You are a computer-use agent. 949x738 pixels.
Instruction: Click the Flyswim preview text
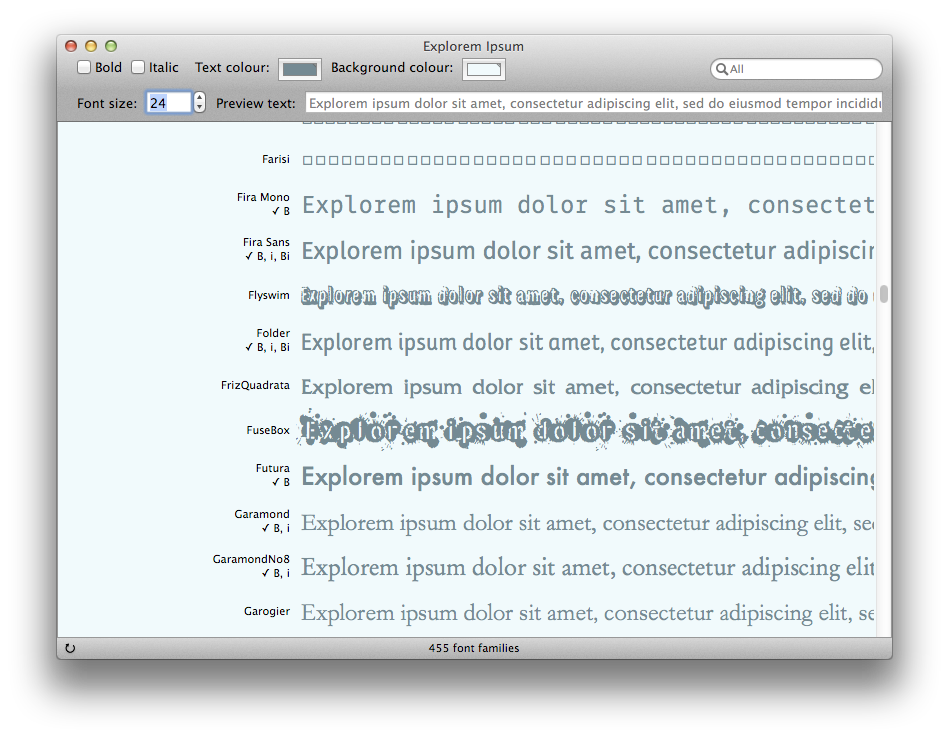pos(588,295)
